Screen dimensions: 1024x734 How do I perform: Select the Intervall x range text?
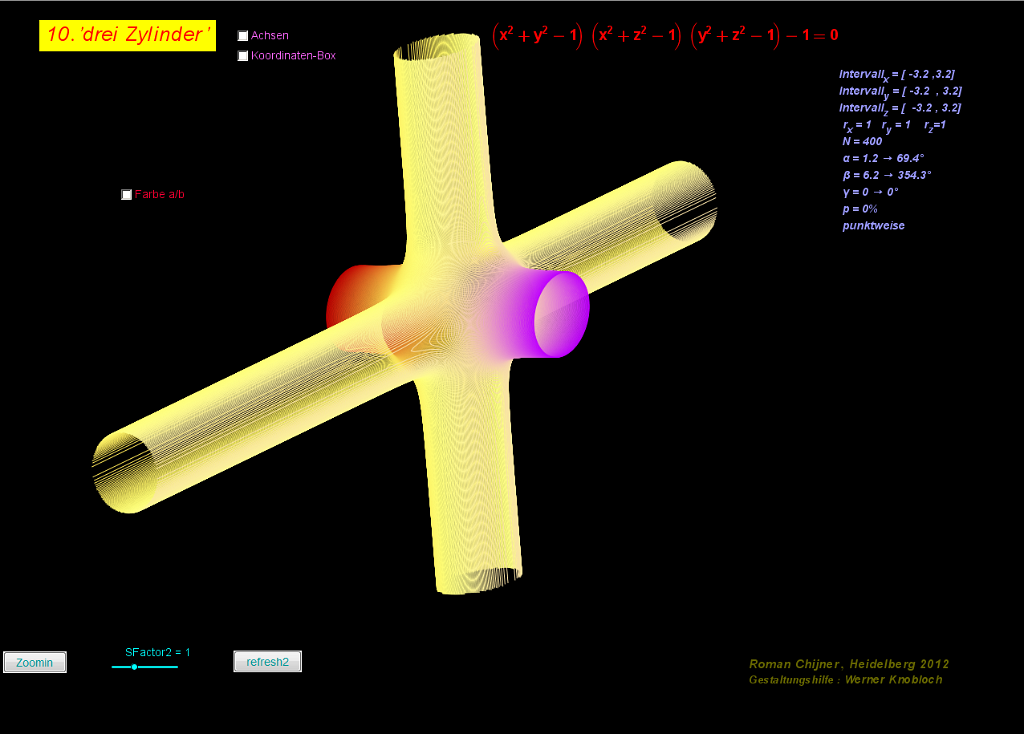click(x=900, y=75)
